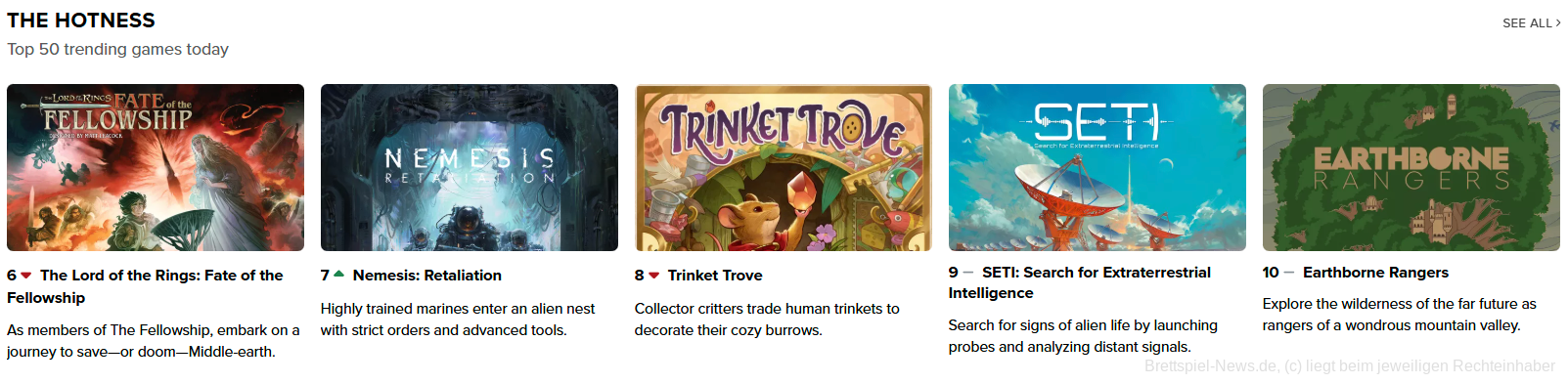Expand the full list via SEE ALL chevron
Viewport: 1568px width, 384px height.
click(x=1532, y=22)
